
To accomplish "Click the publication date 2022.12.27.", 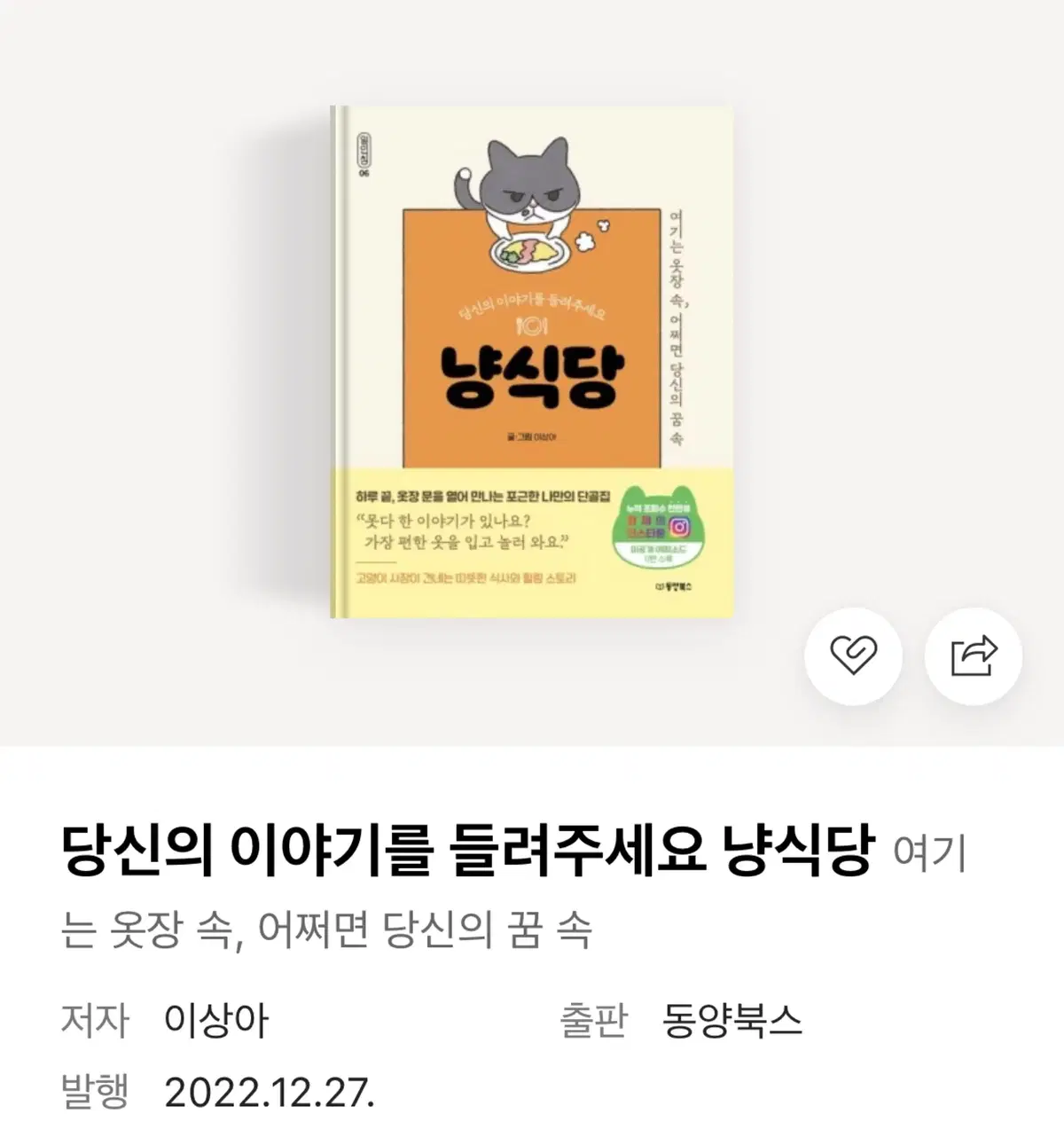I will (x=270, y=1093).
